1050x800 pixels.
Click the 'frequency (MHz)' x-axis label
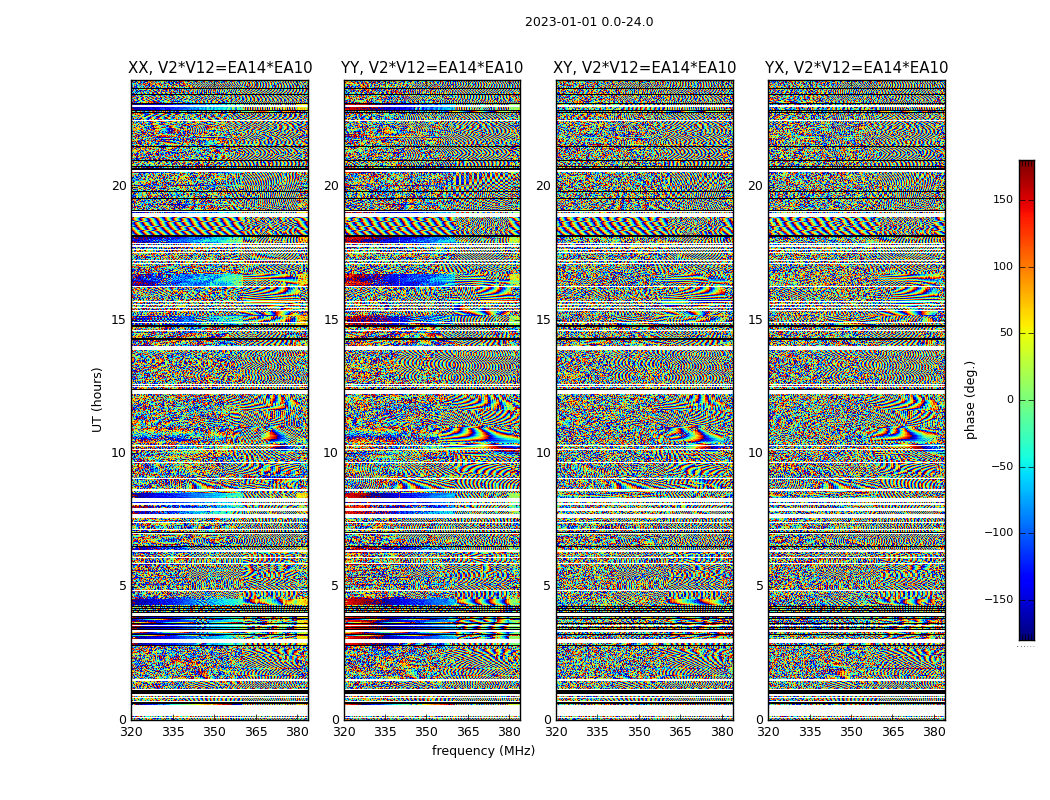[483, 751]
